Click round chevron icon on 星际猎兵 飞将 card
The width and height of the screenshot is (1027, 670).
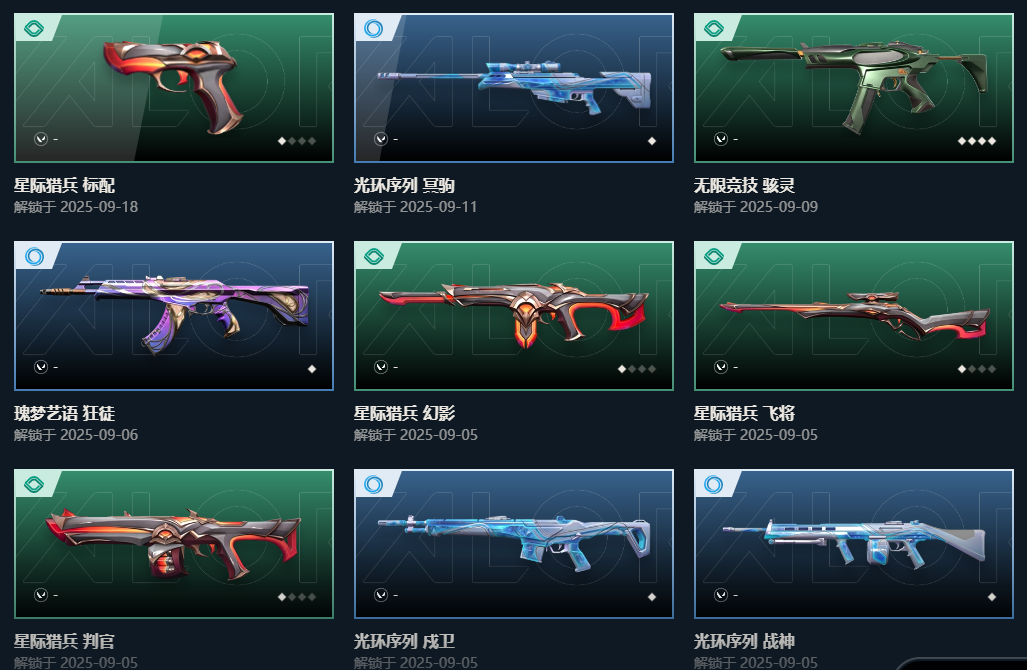point(720,367)
